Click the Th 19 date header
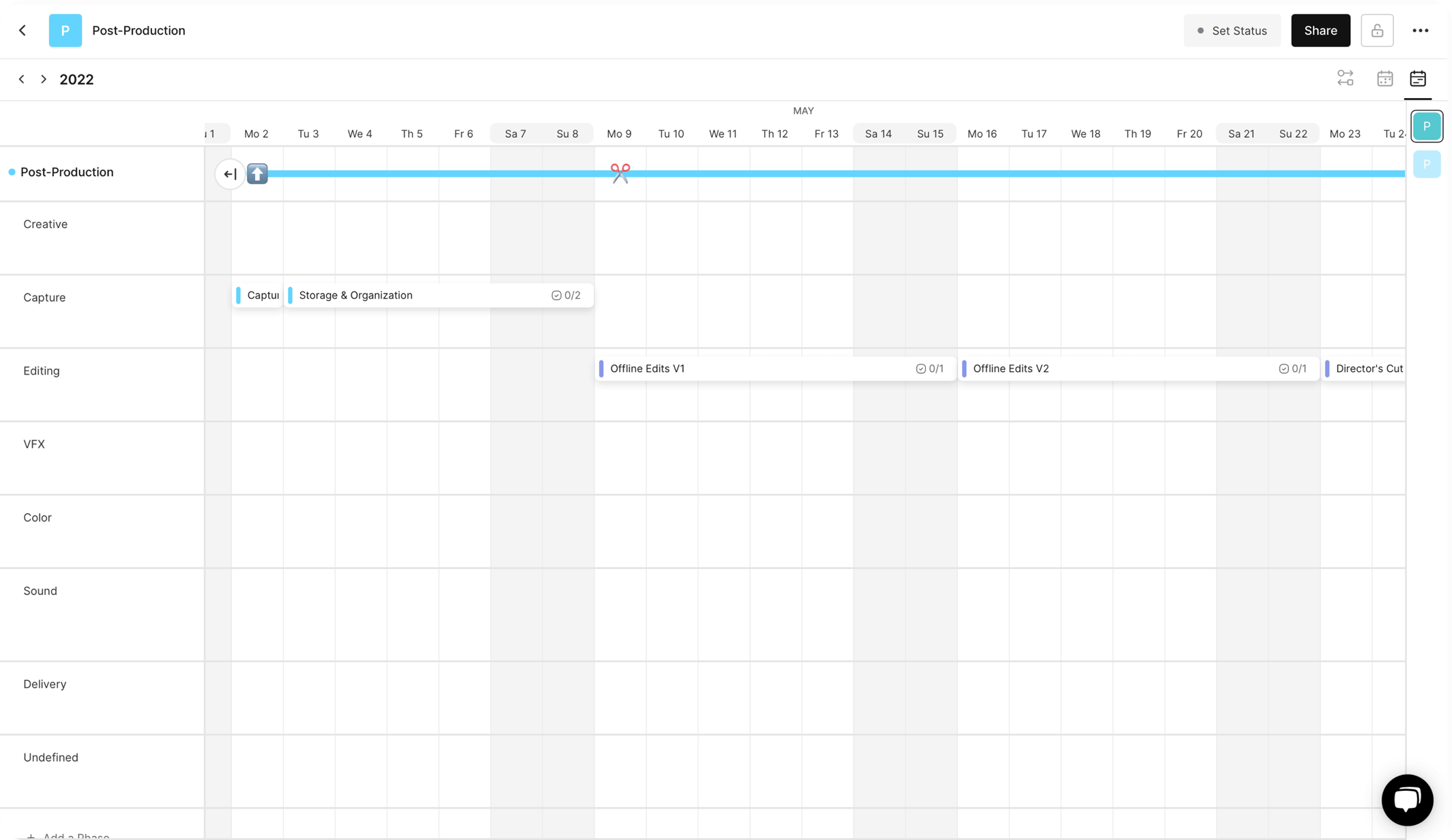Image resolution: width=1452 pixels, height=840 pixels. tap(1137, 134)
